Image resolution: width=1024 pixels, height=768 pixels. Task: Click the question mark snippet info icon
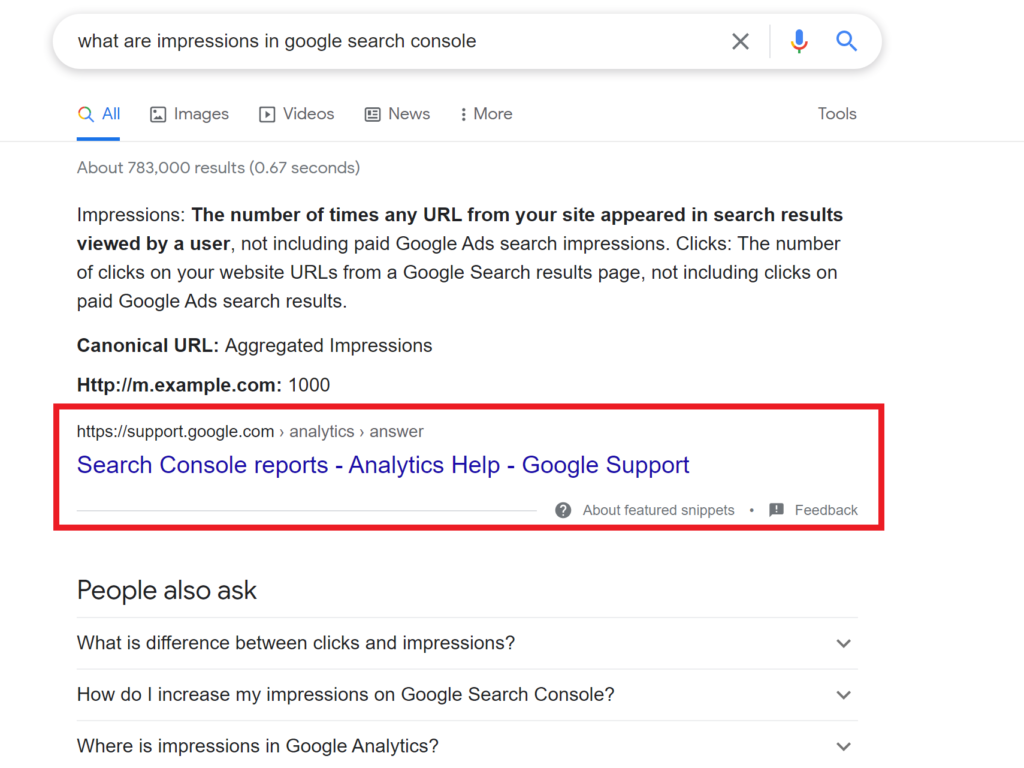point(563,510)
